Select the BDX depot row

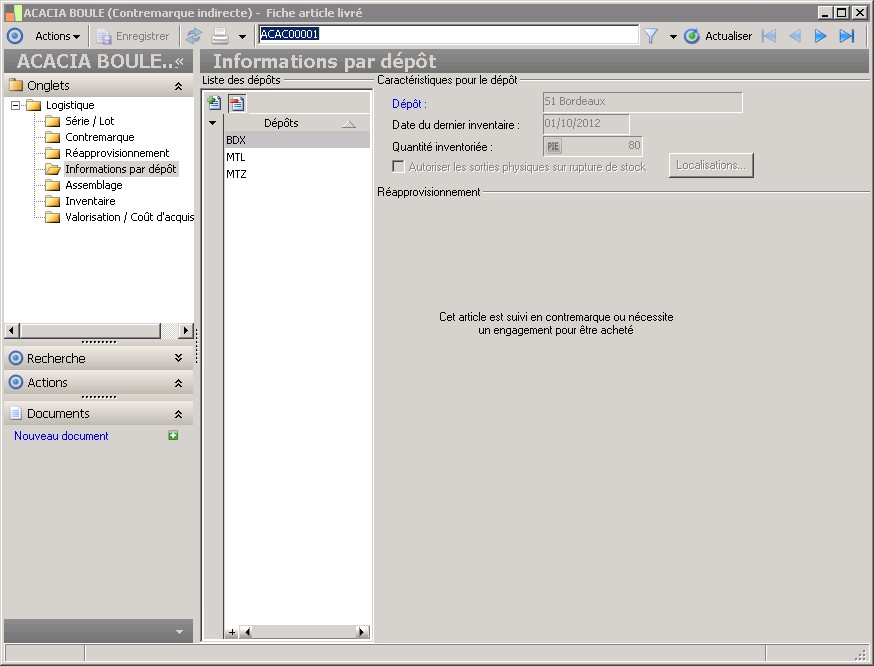[297, 140]
